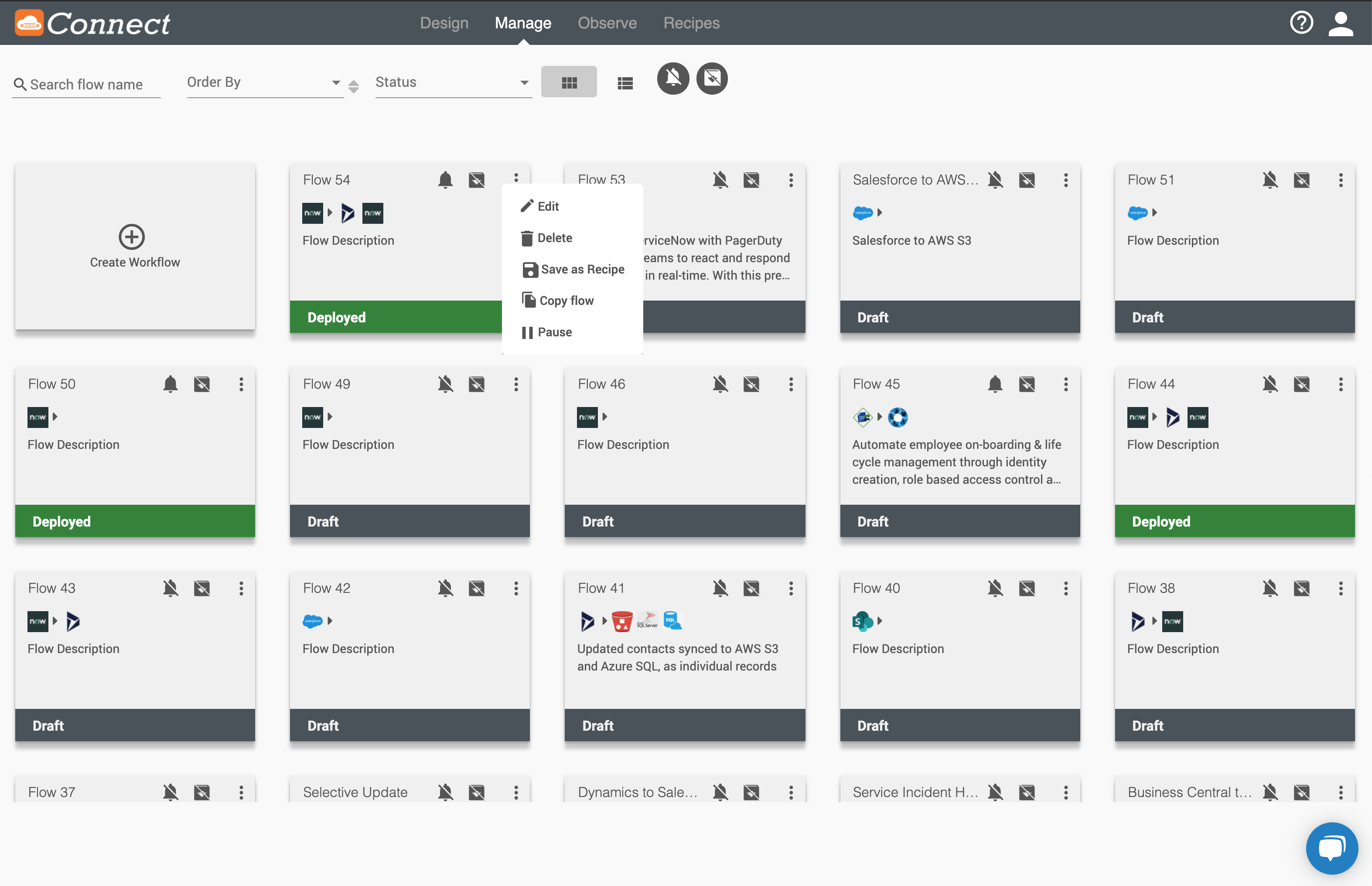Click the AWS S3 bucket icon in Flow 41
The image size is (1372, 886).
coord(621,621)
